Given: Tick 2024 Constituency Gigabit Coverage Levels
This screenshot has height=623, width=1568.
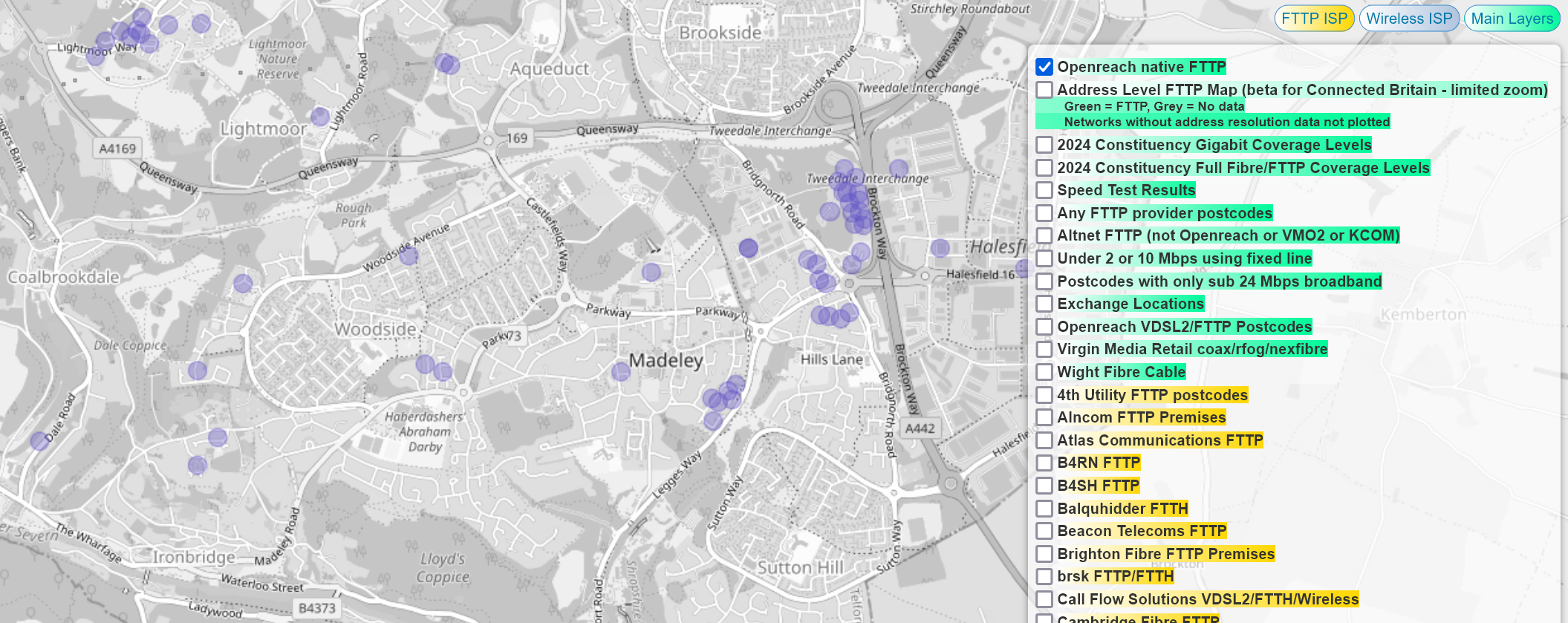Looking at the screenshot, I should point(1044,145).
